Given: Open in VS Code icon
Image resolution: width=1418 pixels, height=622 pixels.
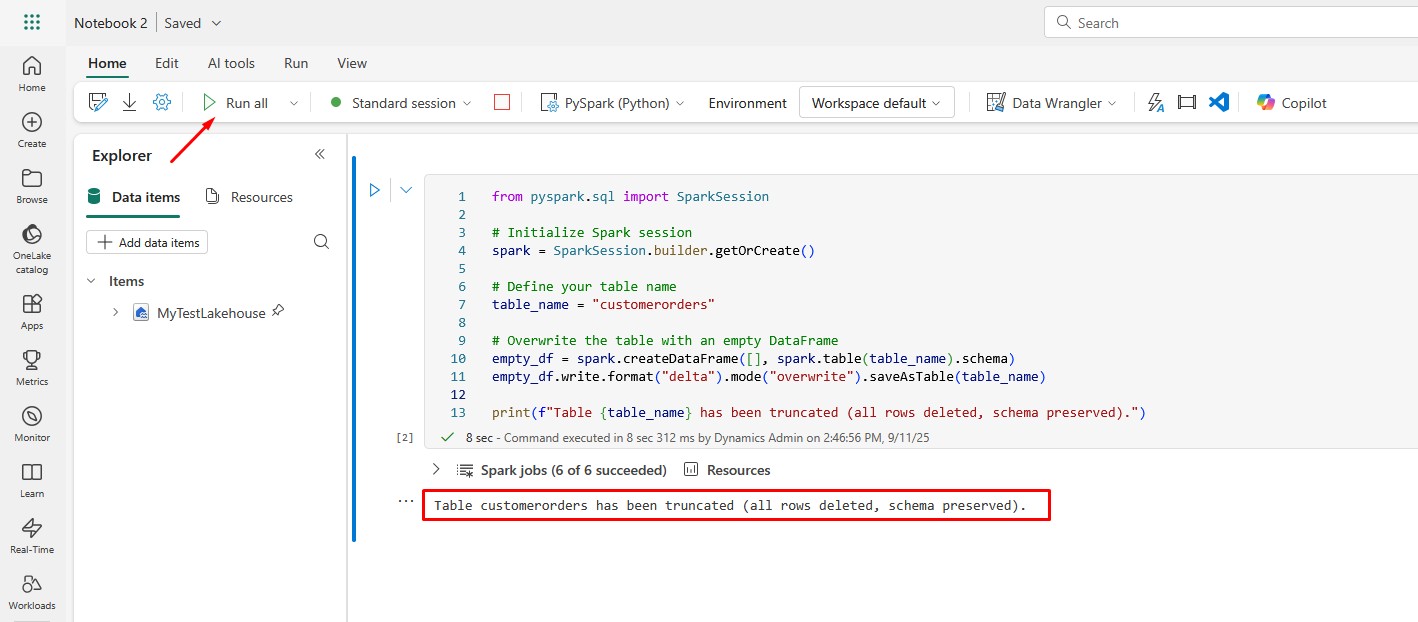Looking at the screenshot, I should tap(1218, 102).
